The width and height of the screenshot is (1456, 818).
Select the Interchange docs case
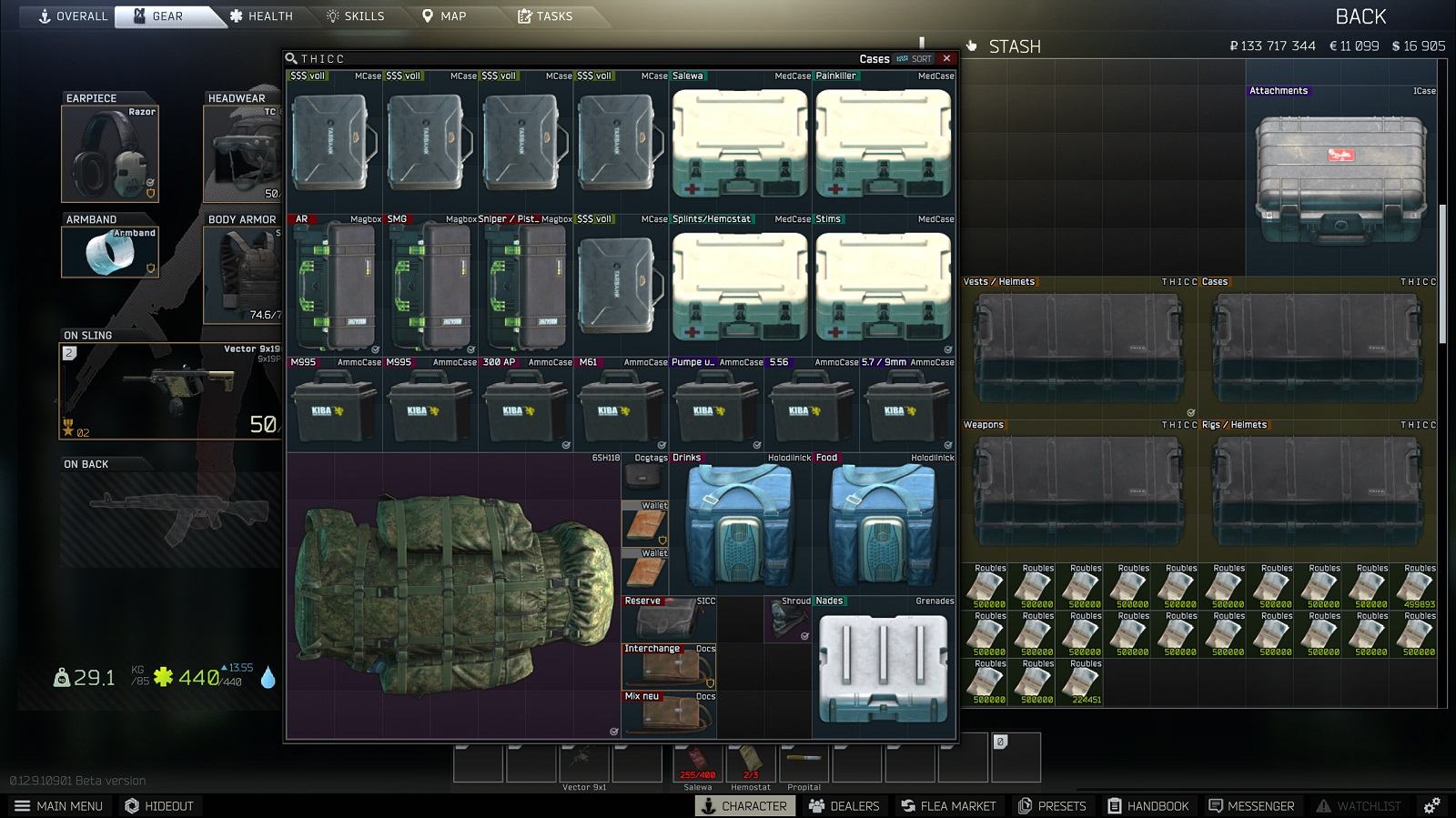pyautogui.click(x=669, y=667)
